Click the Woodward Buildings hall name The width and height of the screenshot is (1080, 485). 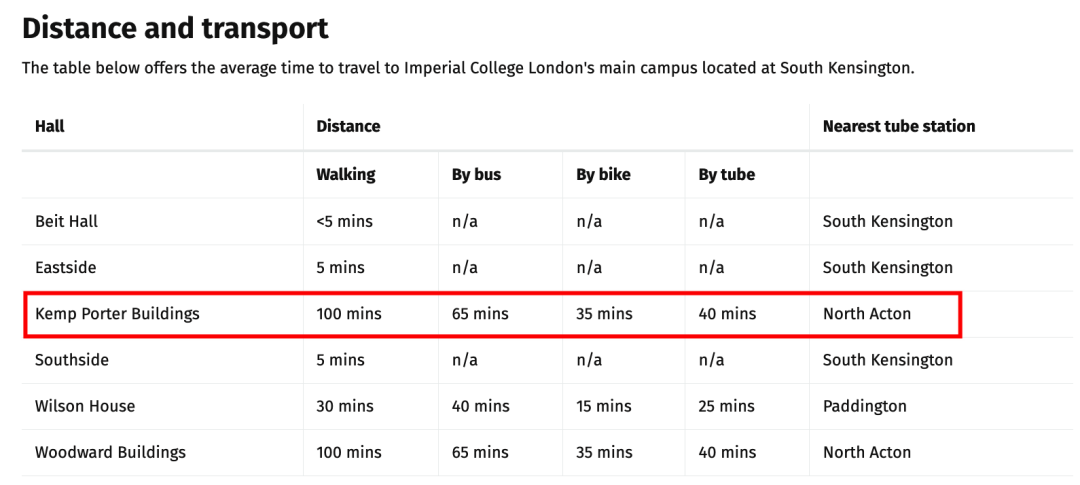coord(110,453)
